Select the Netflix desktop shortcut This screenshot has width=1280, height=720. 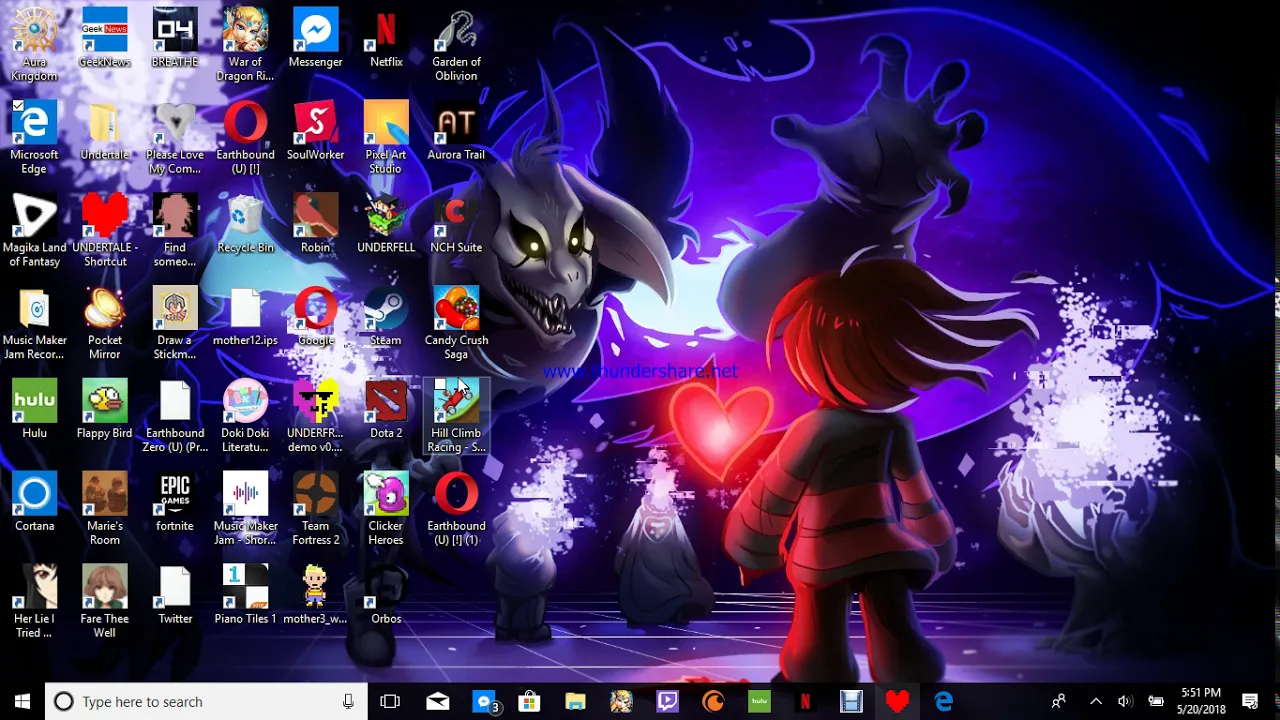(x=386, y=38)
